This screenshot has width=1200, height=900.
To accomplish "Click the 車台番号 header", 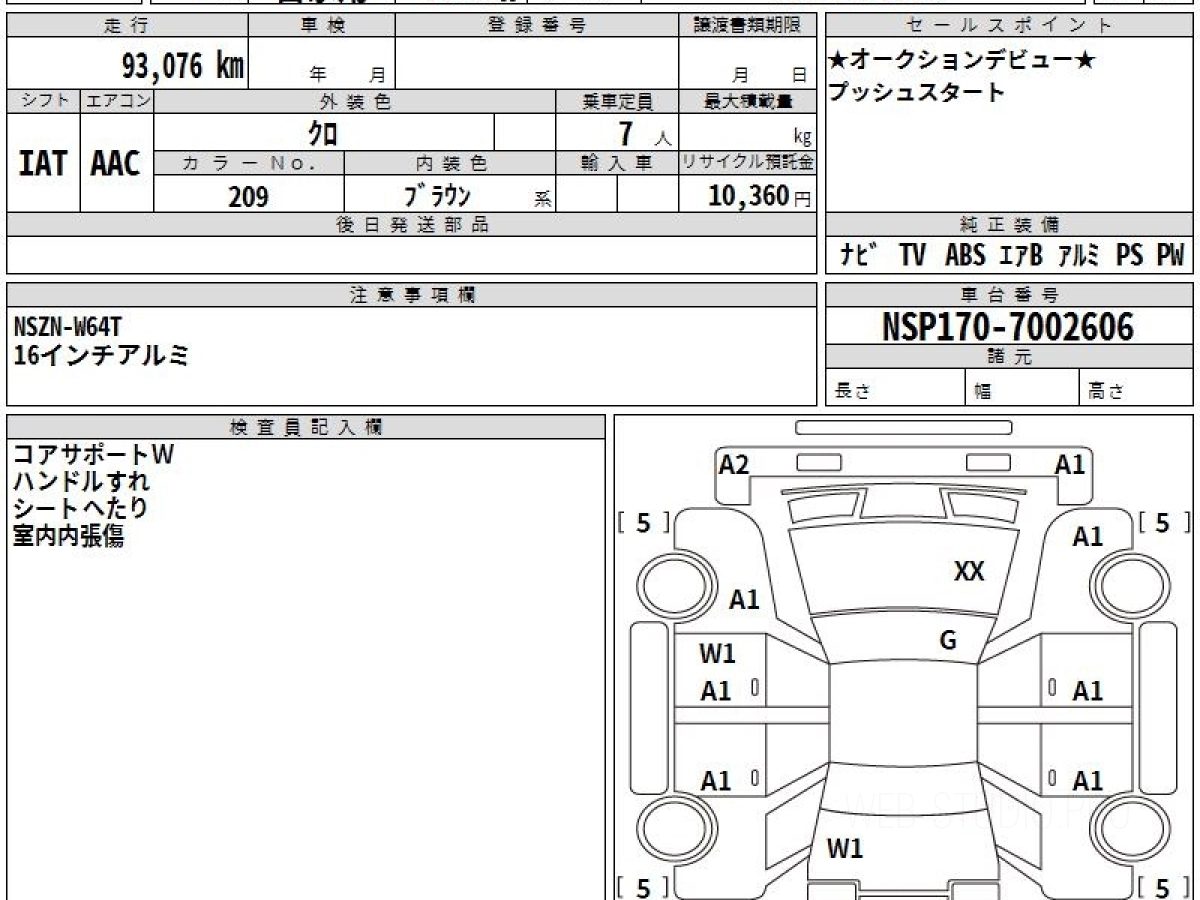I will point(1009,295).
